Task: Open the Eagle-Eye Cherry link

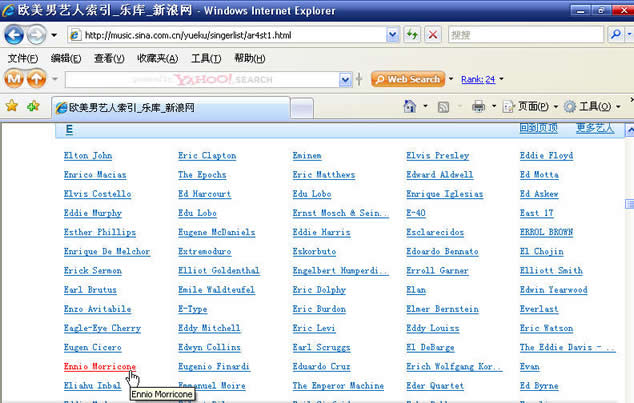Action: tap(102, 328)
